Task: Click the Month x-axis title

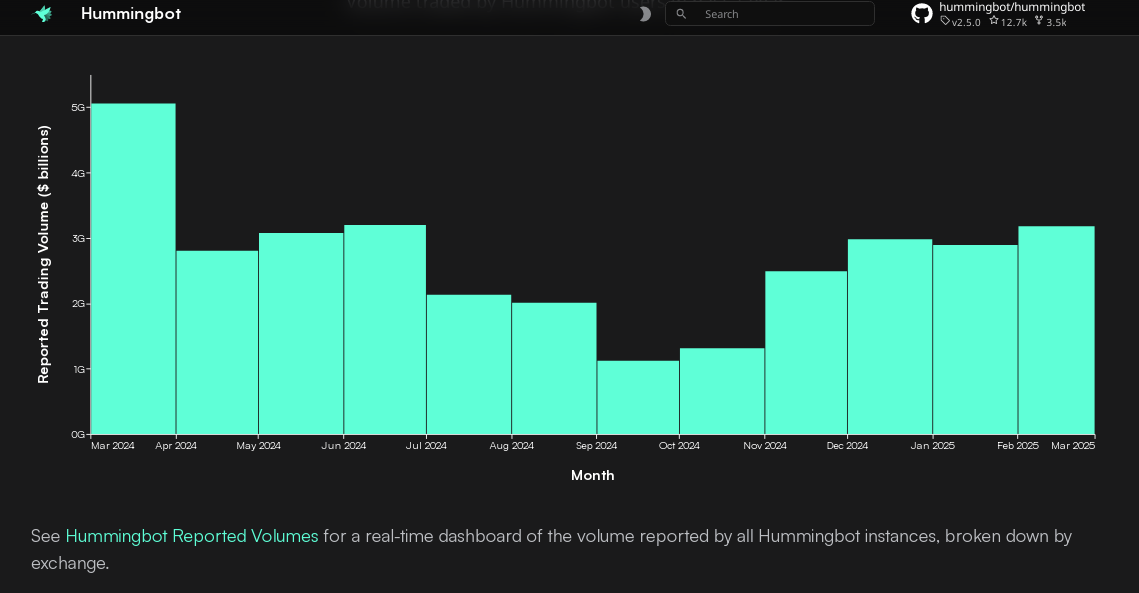Action: coord(592,475)
